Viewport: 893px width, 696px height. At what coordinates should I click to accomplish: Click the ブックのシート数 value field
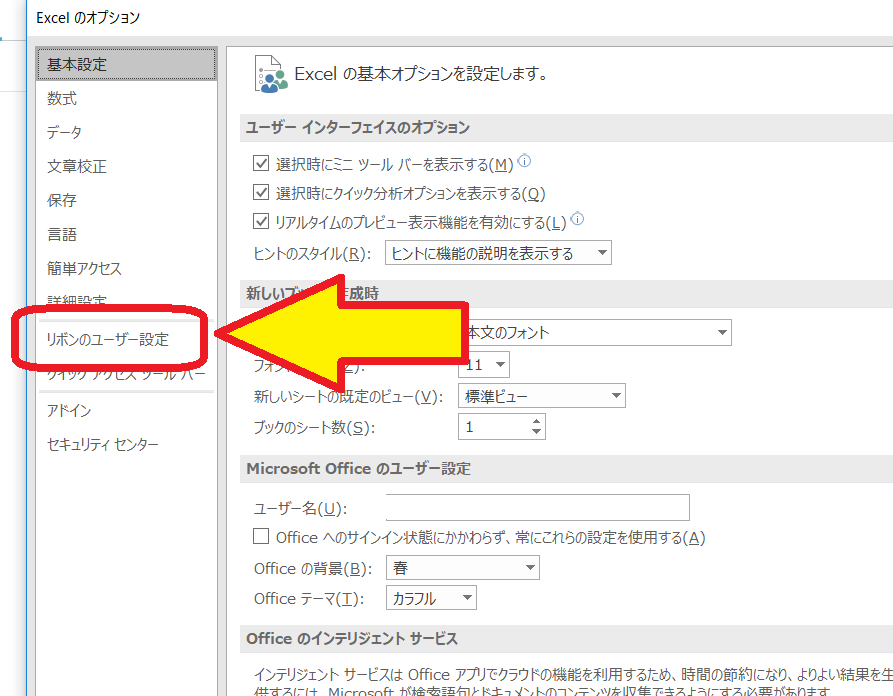[494, 427]
